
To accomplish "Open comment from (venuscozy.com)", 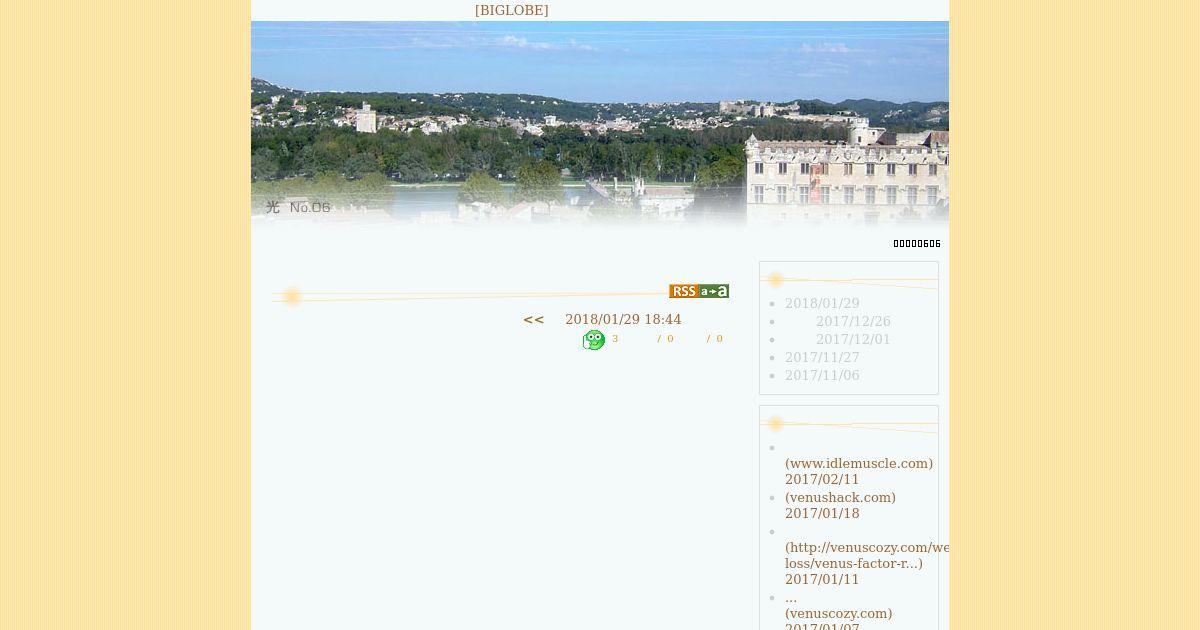I will [838, 614].
